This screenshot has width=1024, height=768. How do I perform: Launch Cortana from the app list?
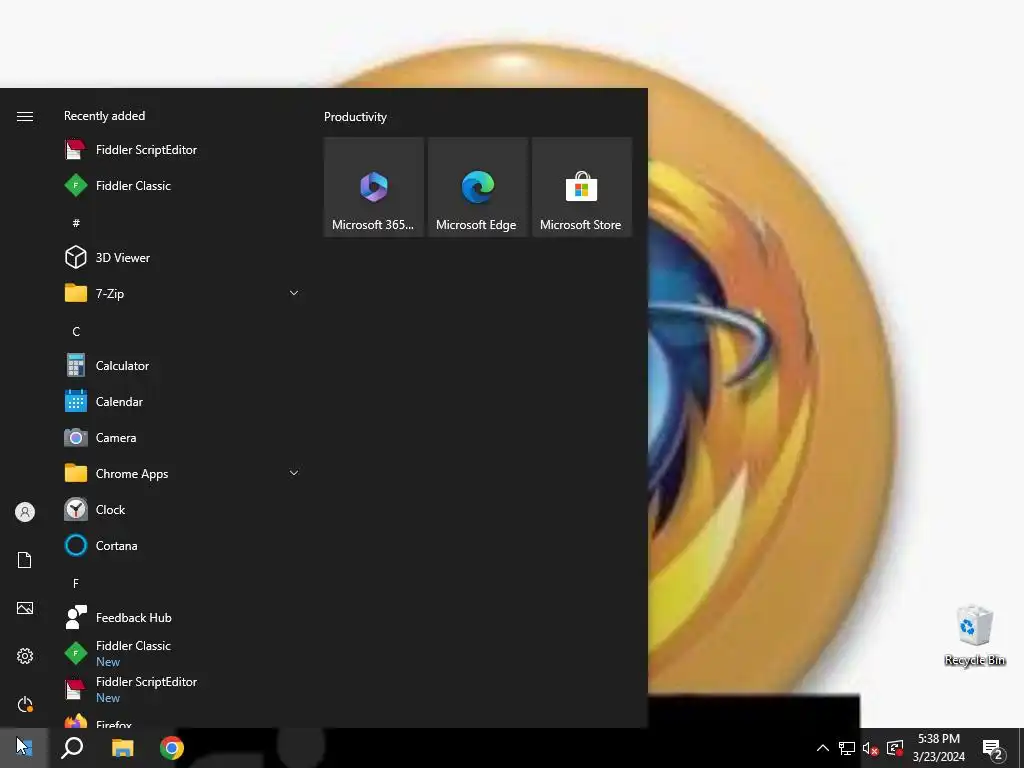pos(183,545)
